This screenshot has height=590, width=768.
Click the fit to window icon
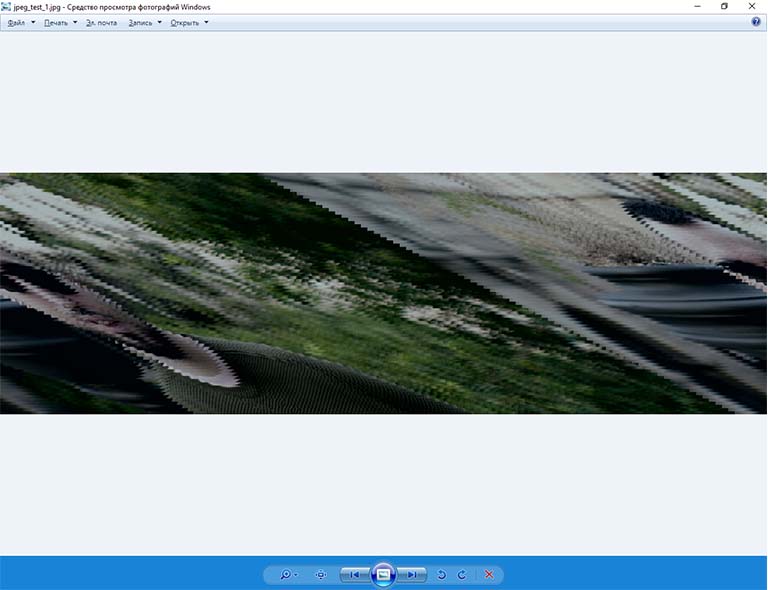[x=321, y=575]
